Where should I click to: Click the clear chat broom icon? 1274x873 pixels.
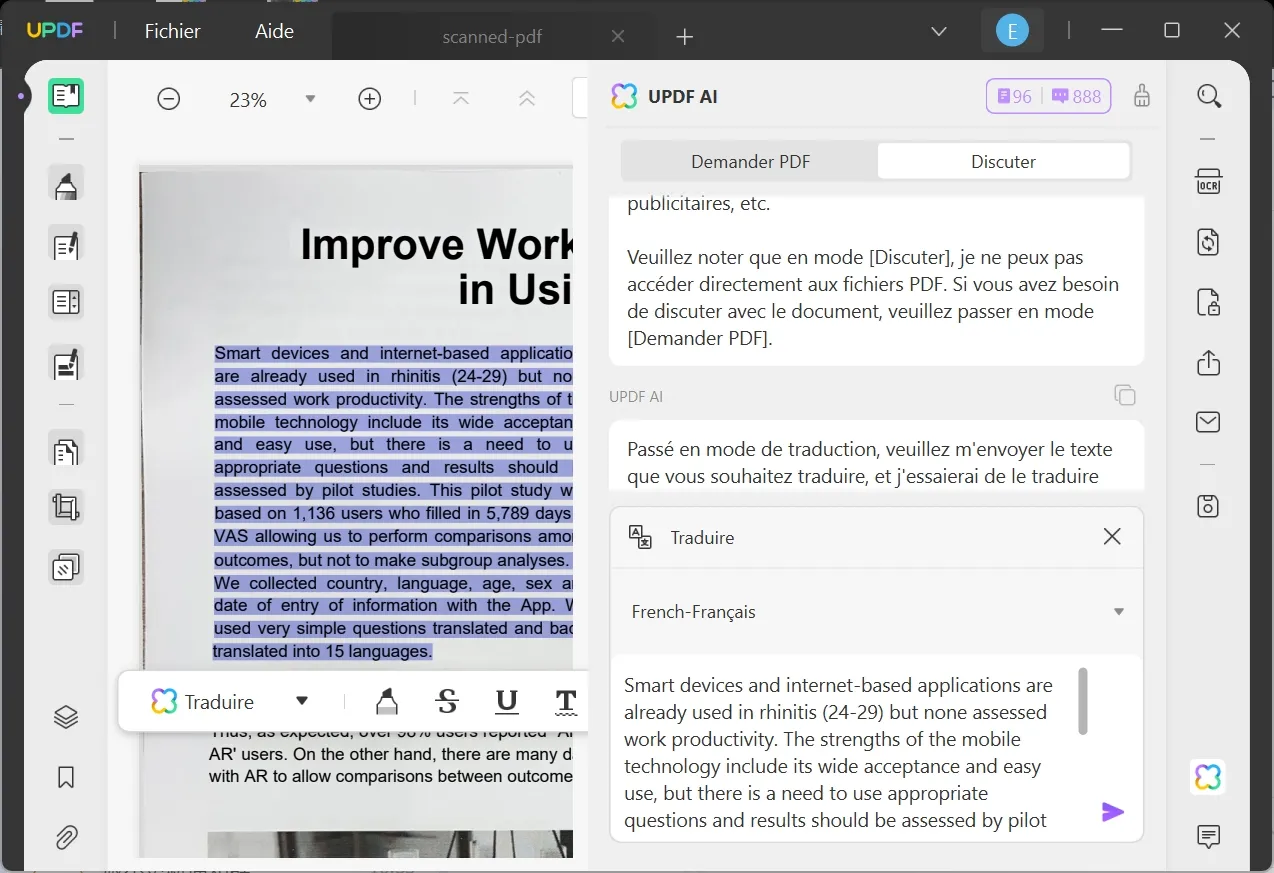[1142, 96]
